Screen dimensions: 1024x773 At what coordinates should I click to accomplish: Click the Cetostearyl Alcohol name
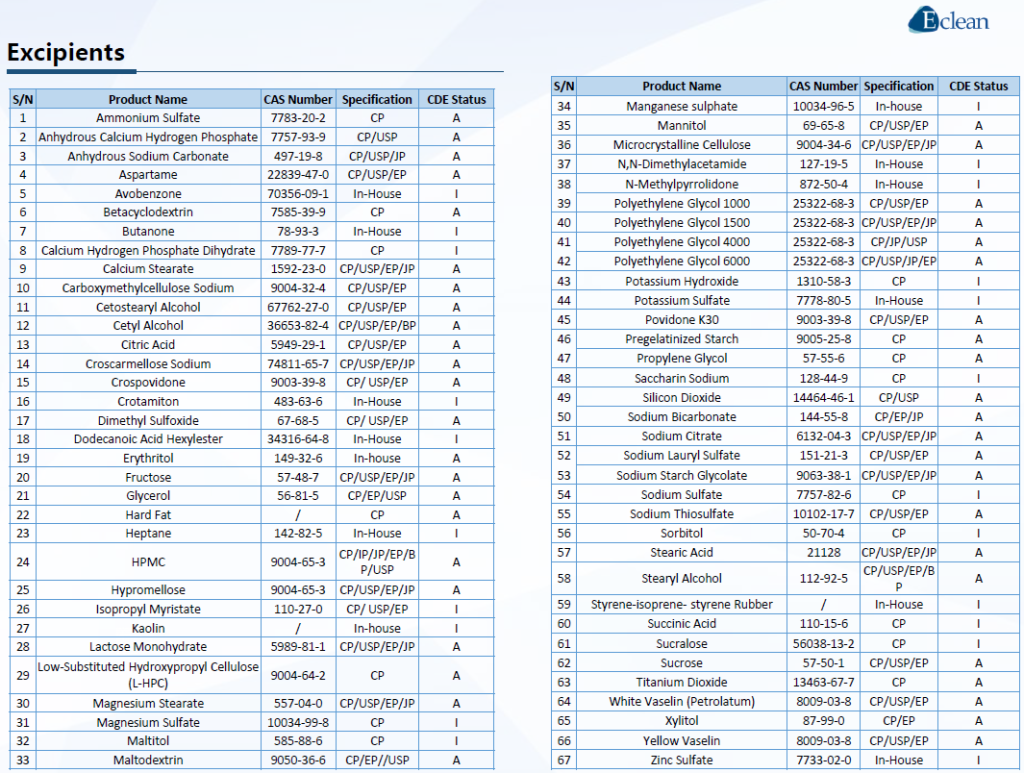[148, 307]
